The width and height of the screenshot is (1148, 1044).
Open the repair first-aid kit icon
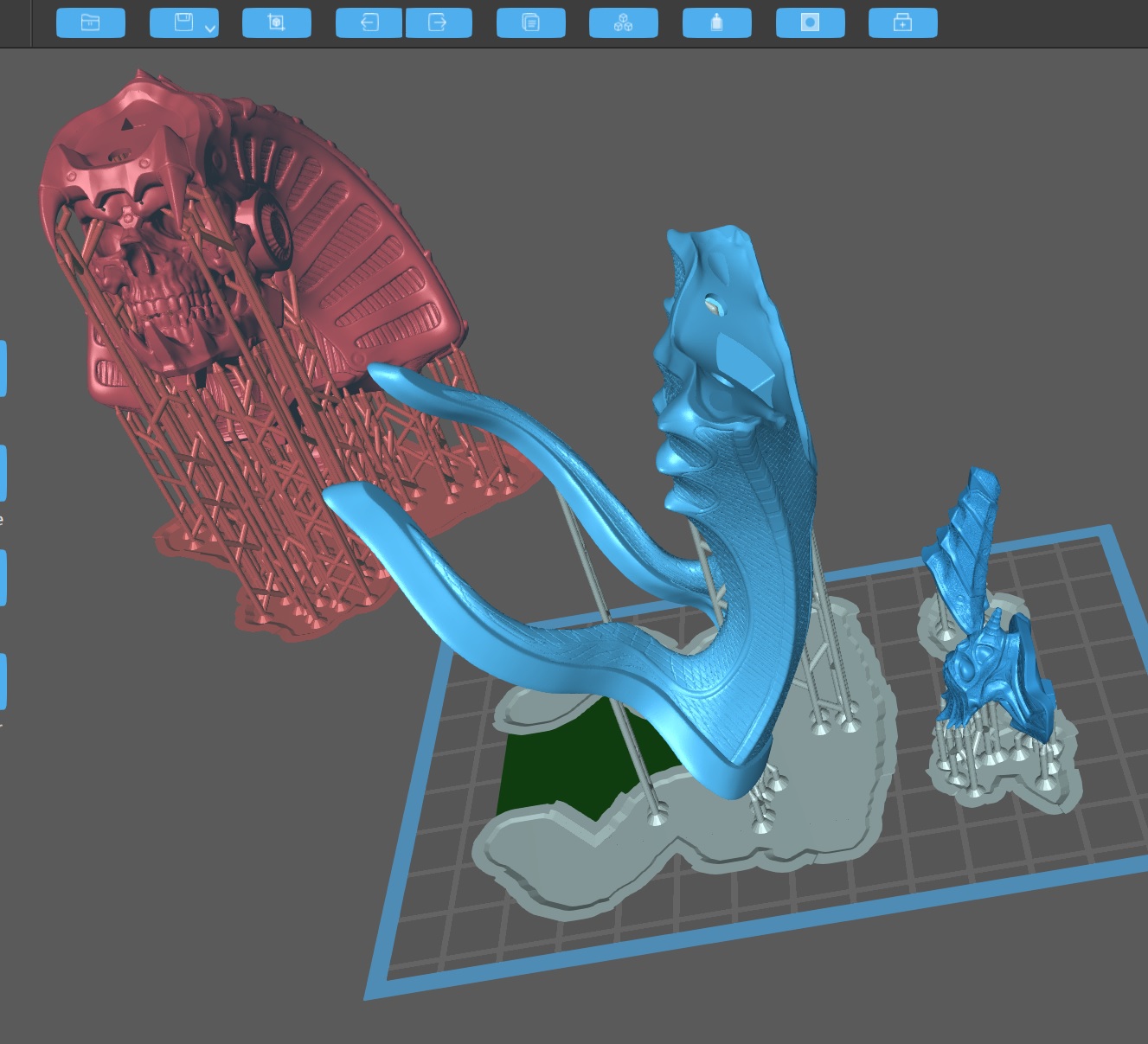tap(903, 23)
